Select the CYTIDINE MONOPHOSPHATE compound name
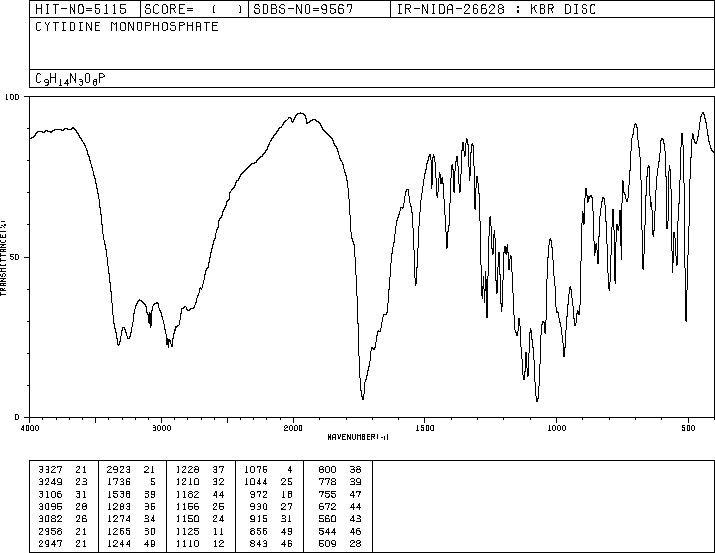 pos(127,27)
